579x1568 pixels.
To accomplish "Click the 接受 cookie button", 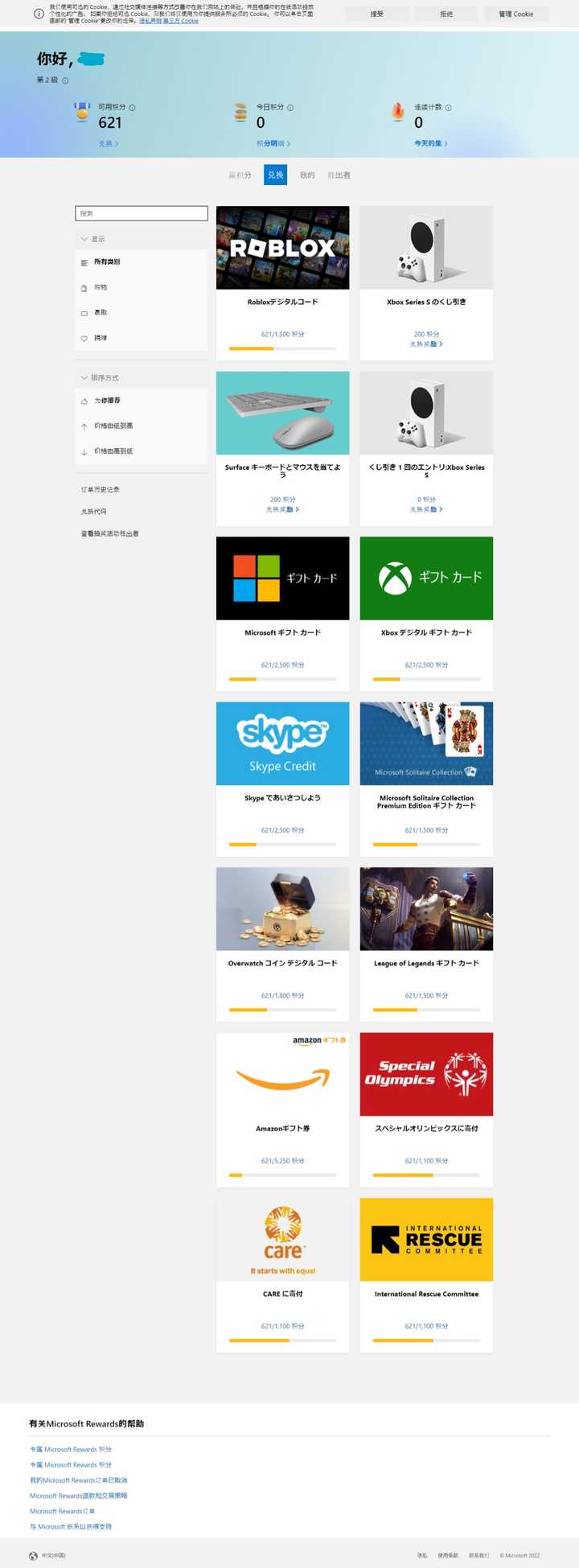I will pyautogui.click(x=377, y=14).
